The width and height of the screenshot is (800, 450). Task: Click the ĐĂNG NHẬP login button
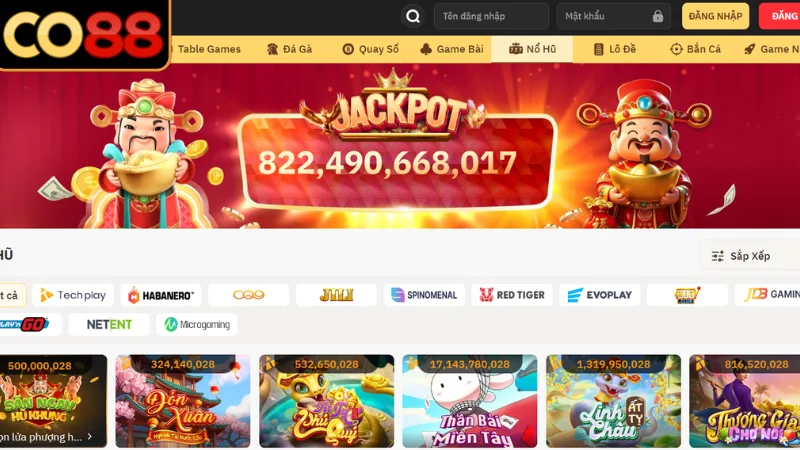point(715,16)
